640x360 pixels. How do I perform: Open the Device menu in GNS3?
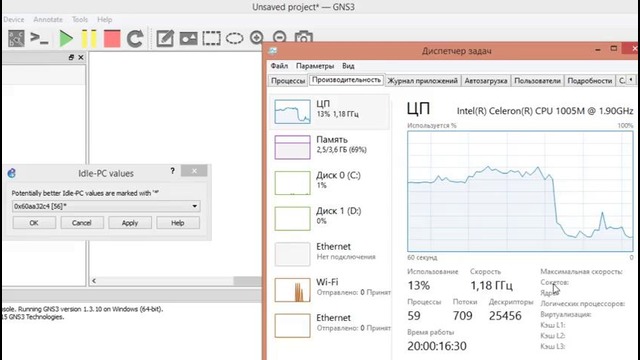tap(13, 20)
